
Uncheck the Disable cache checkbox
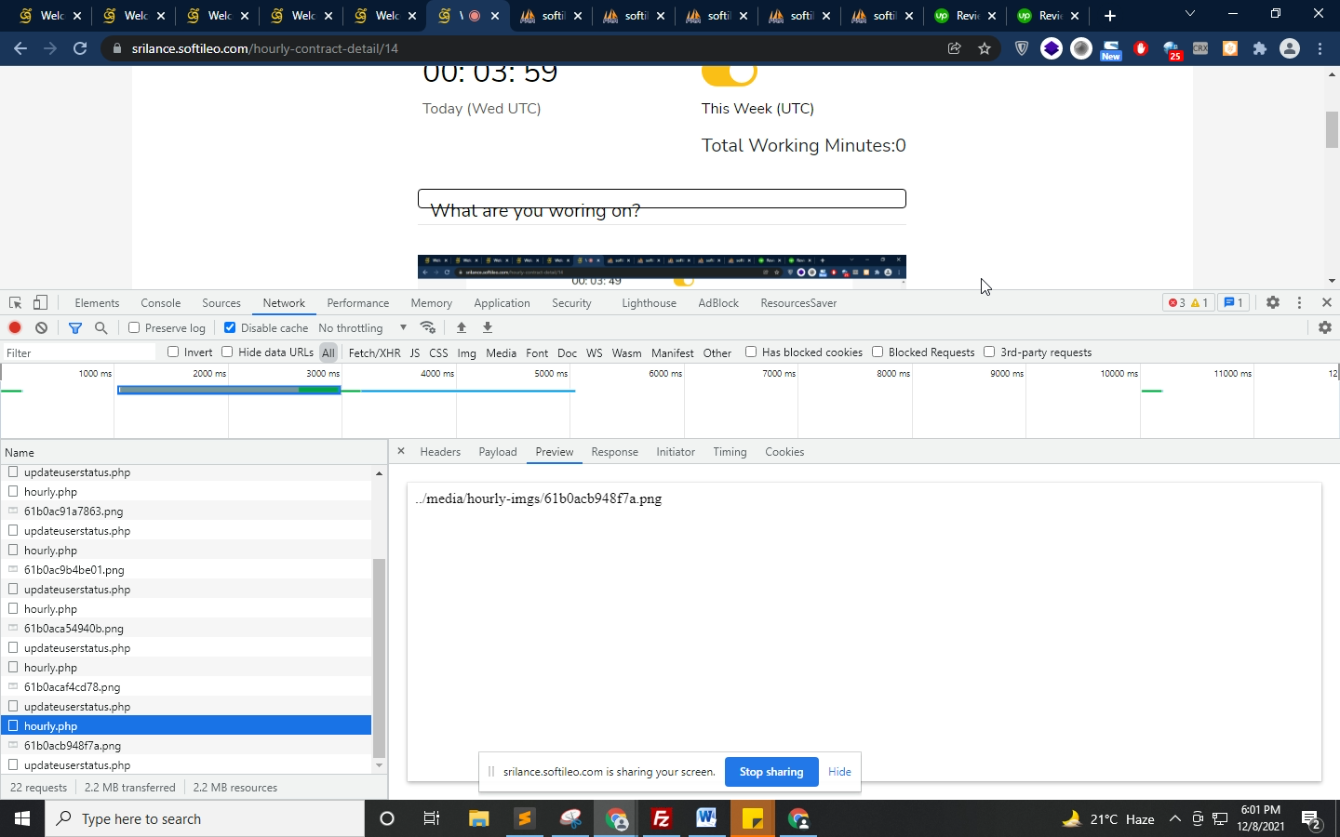pos(230,328)
